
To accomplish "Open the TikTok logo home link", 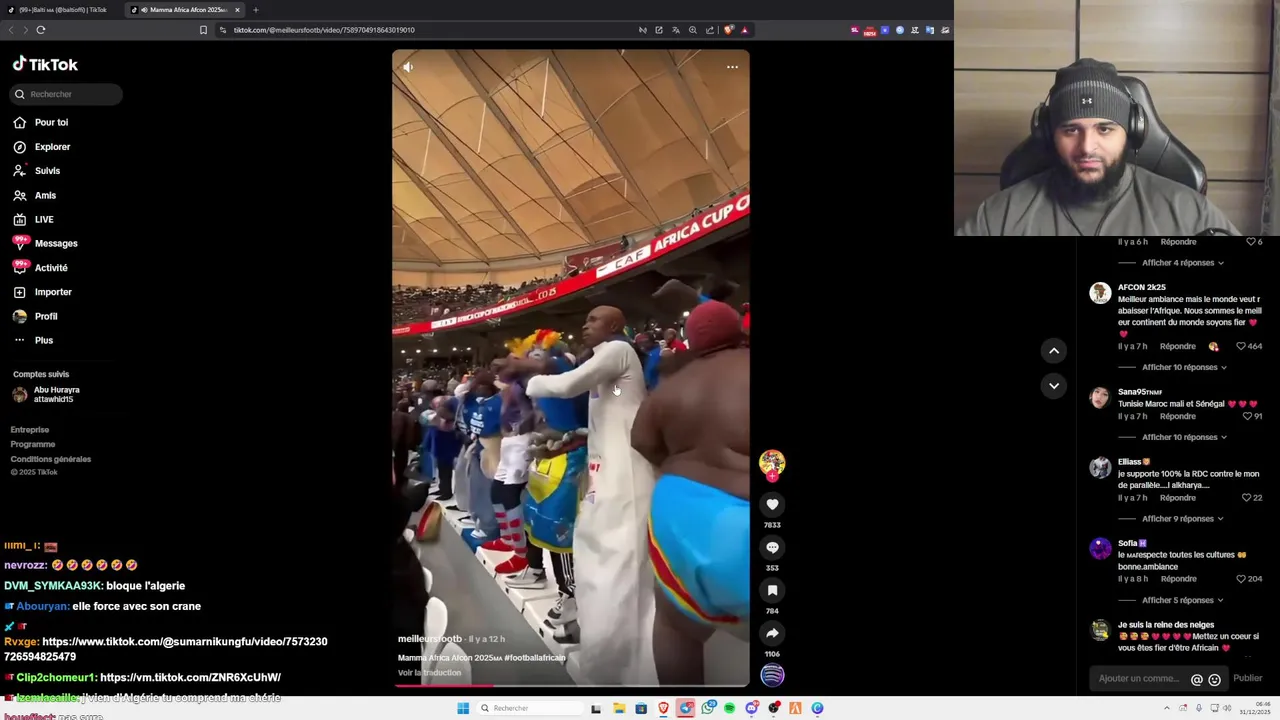I will pyautogui.click(x=45, y=64).
